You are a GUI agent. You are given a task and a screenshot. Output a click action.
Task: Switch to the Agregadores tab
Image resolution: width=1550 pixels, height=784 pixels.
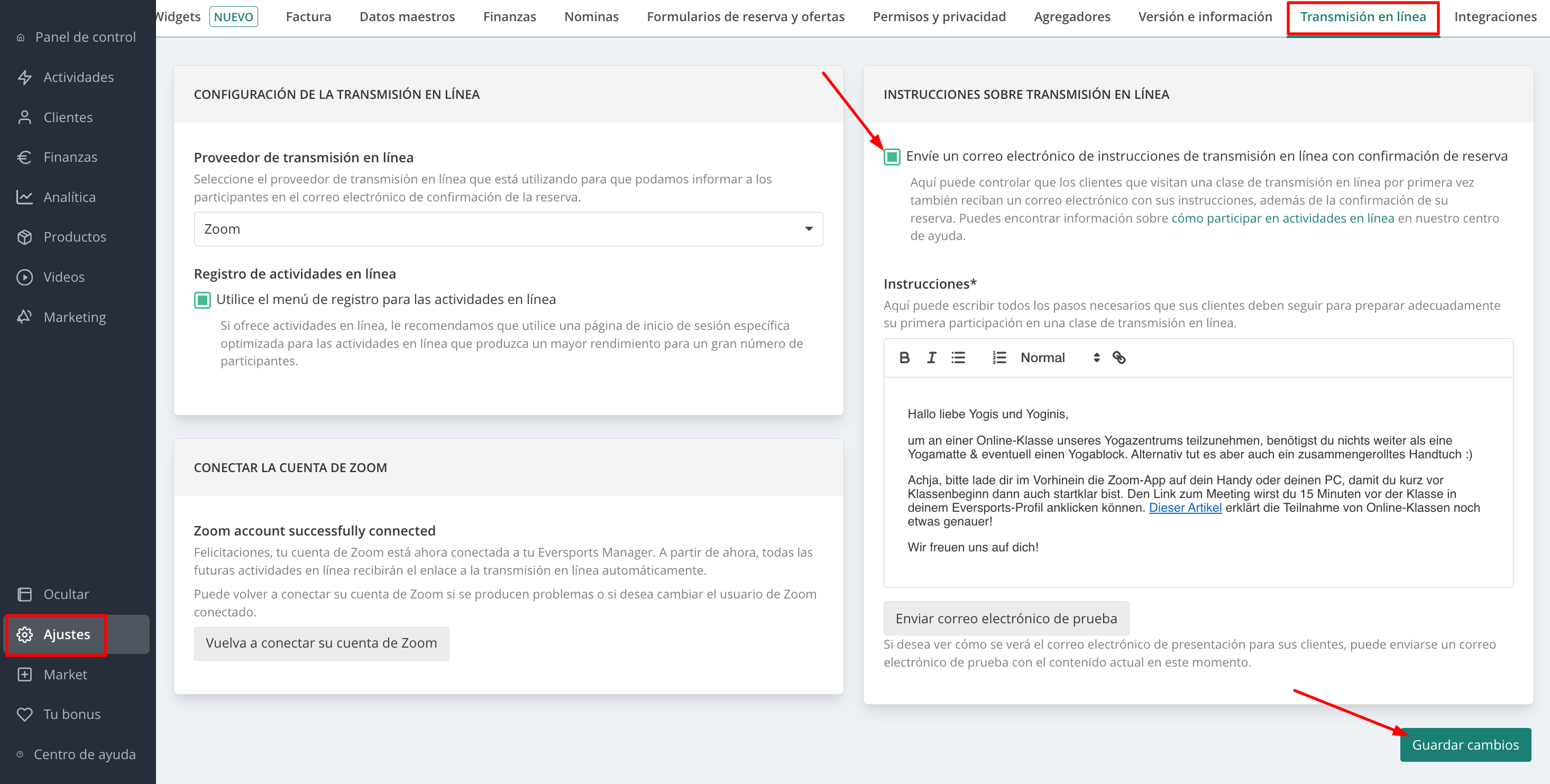click(1072, 17)
